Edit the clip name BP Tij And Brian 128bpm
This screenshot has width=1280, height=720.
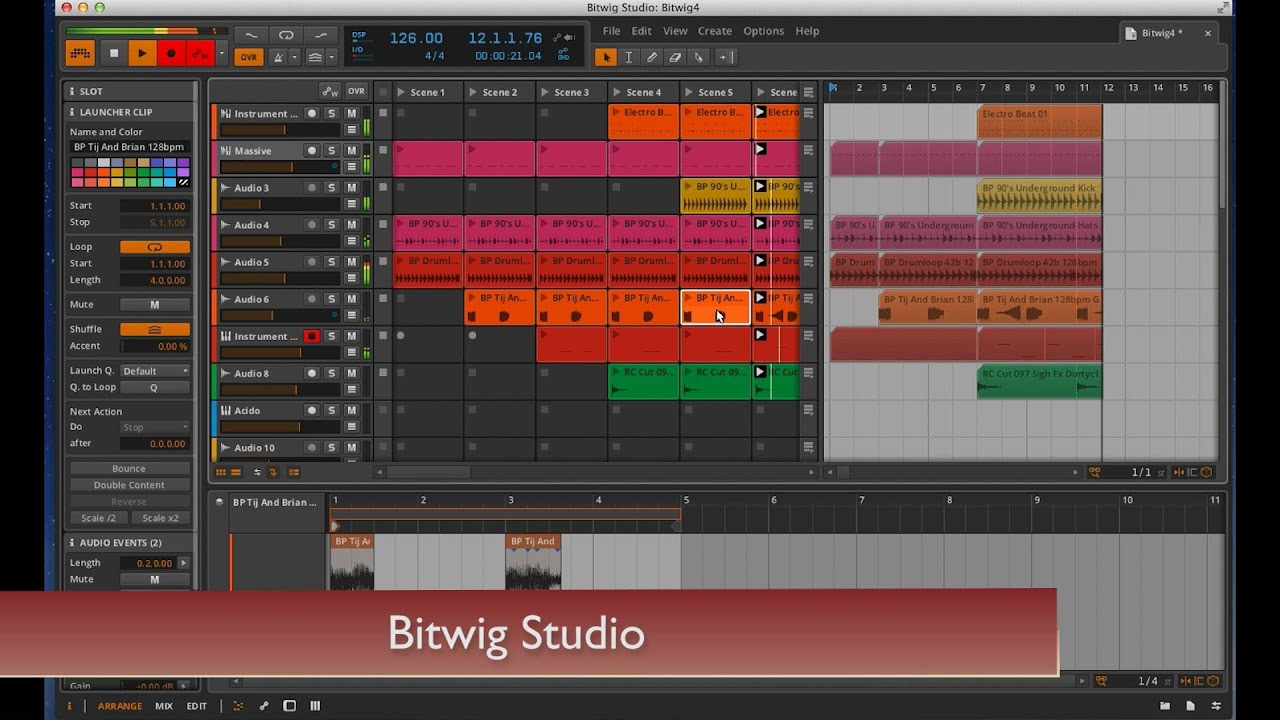point(129,147)
